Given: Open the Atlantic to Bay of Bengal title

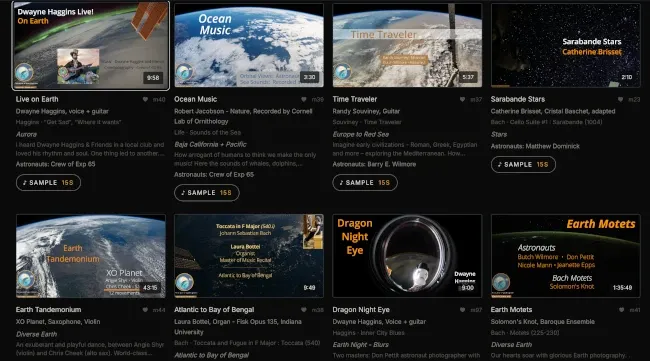Looking at the screenshot, I should point(214,310).
